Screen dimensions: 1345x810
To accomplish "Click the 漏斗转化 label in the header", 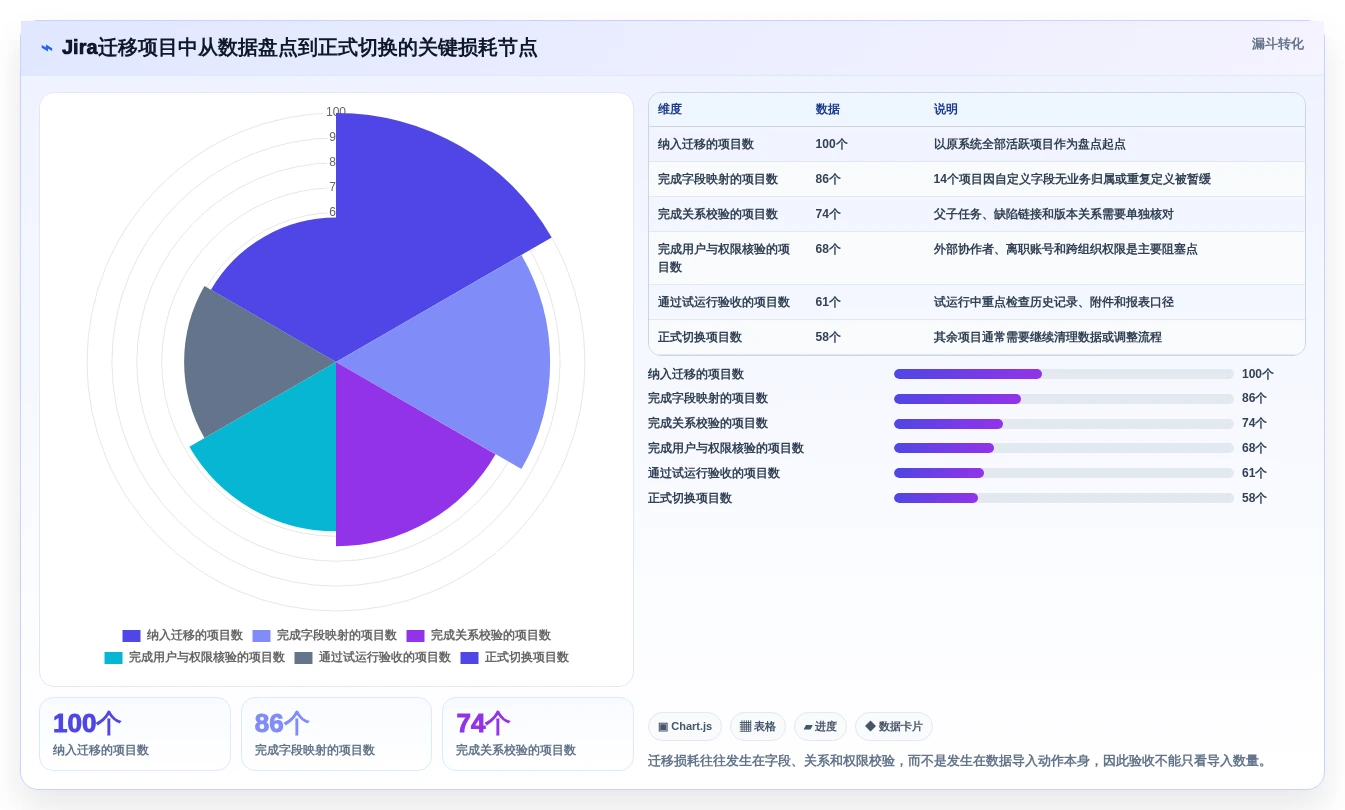I will coord(1277,44).
